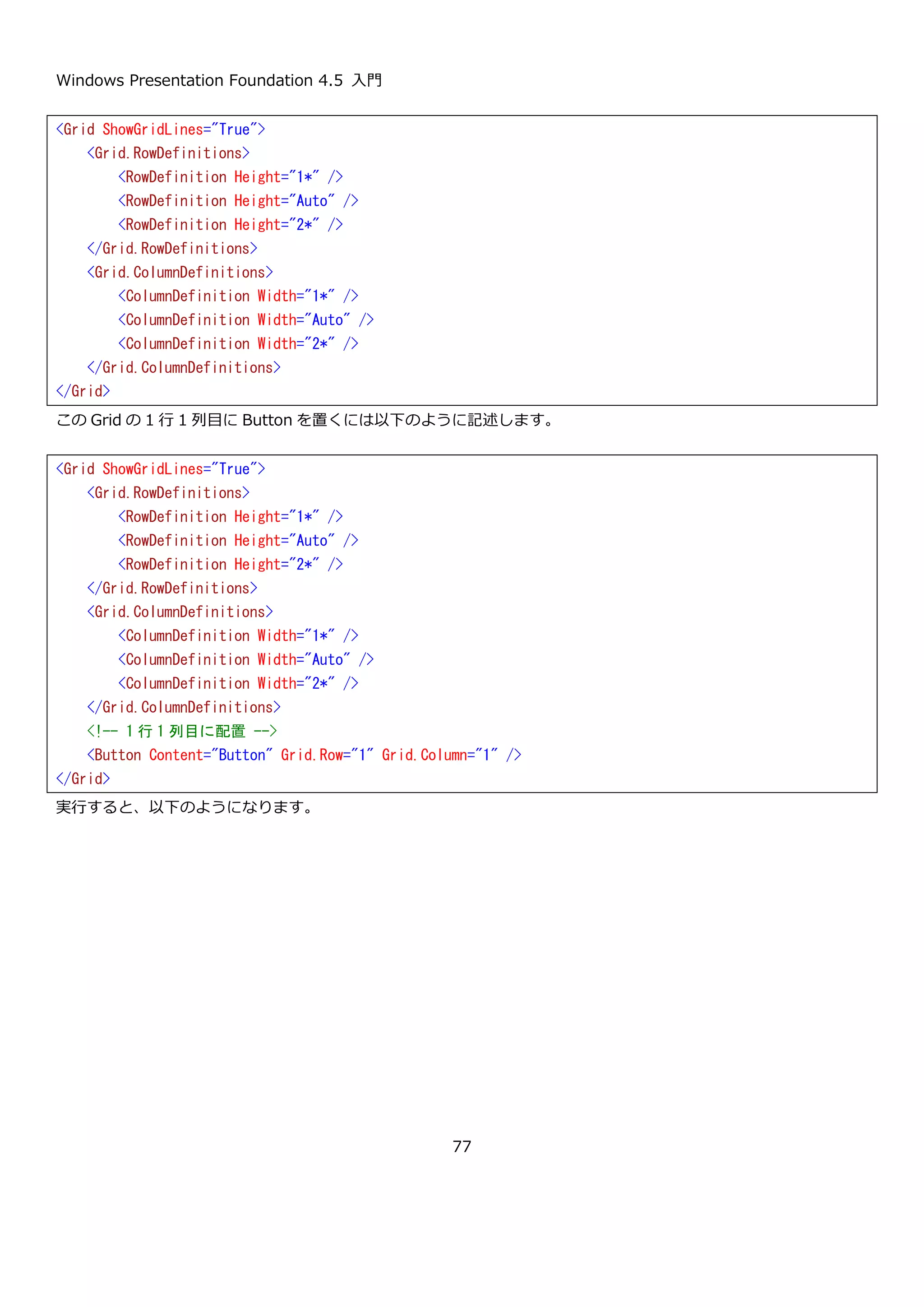Click the Content="Button" attribute text

[211, 755]
